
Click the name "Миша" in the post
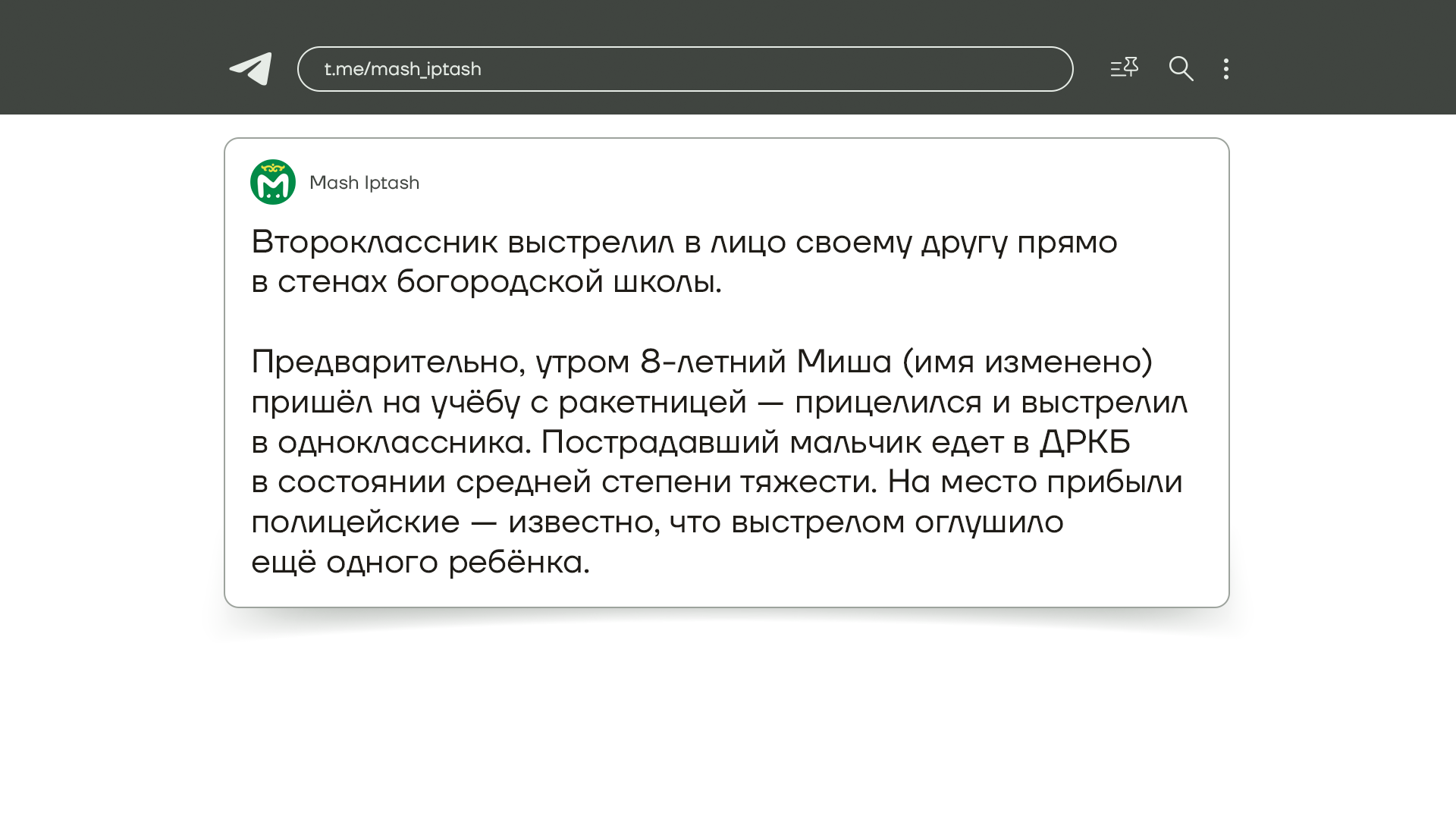(x=843, y=362)
